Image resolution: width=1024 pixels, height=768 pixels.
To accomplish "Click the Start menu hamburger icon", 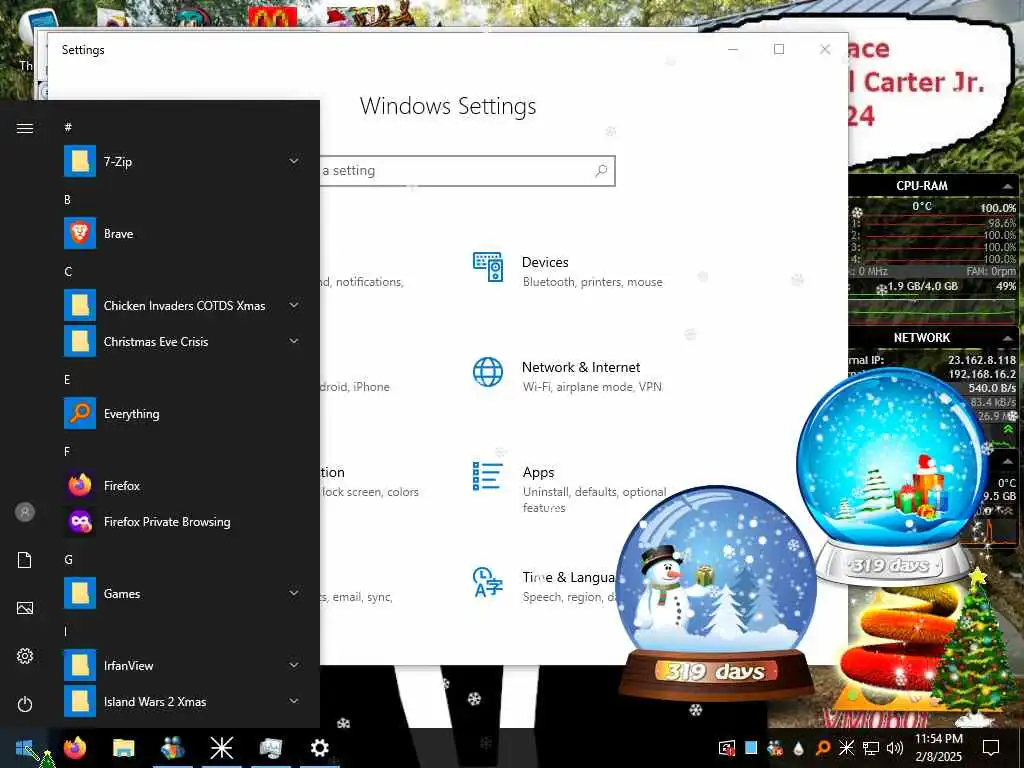I will (x=25, y=128).
